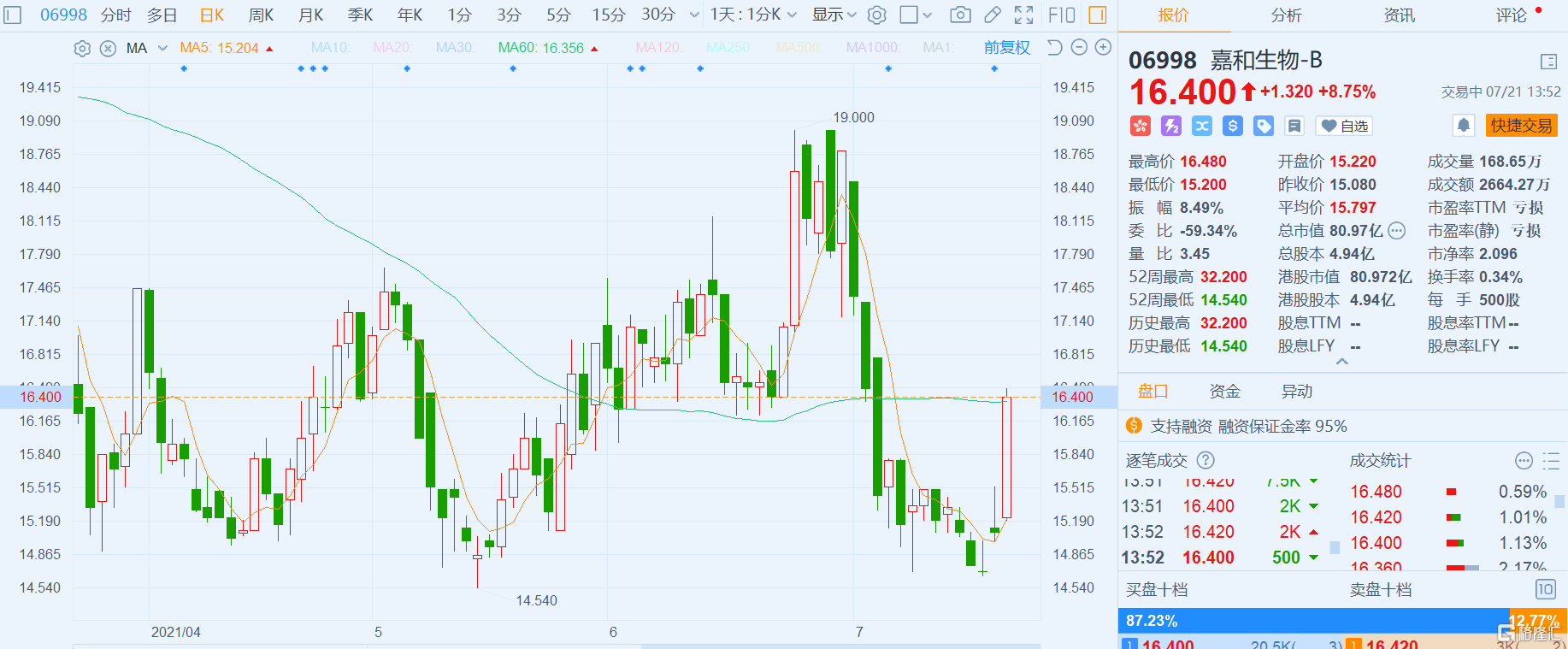Click the 快捷交易 quick trade button

pos(1521,126)
